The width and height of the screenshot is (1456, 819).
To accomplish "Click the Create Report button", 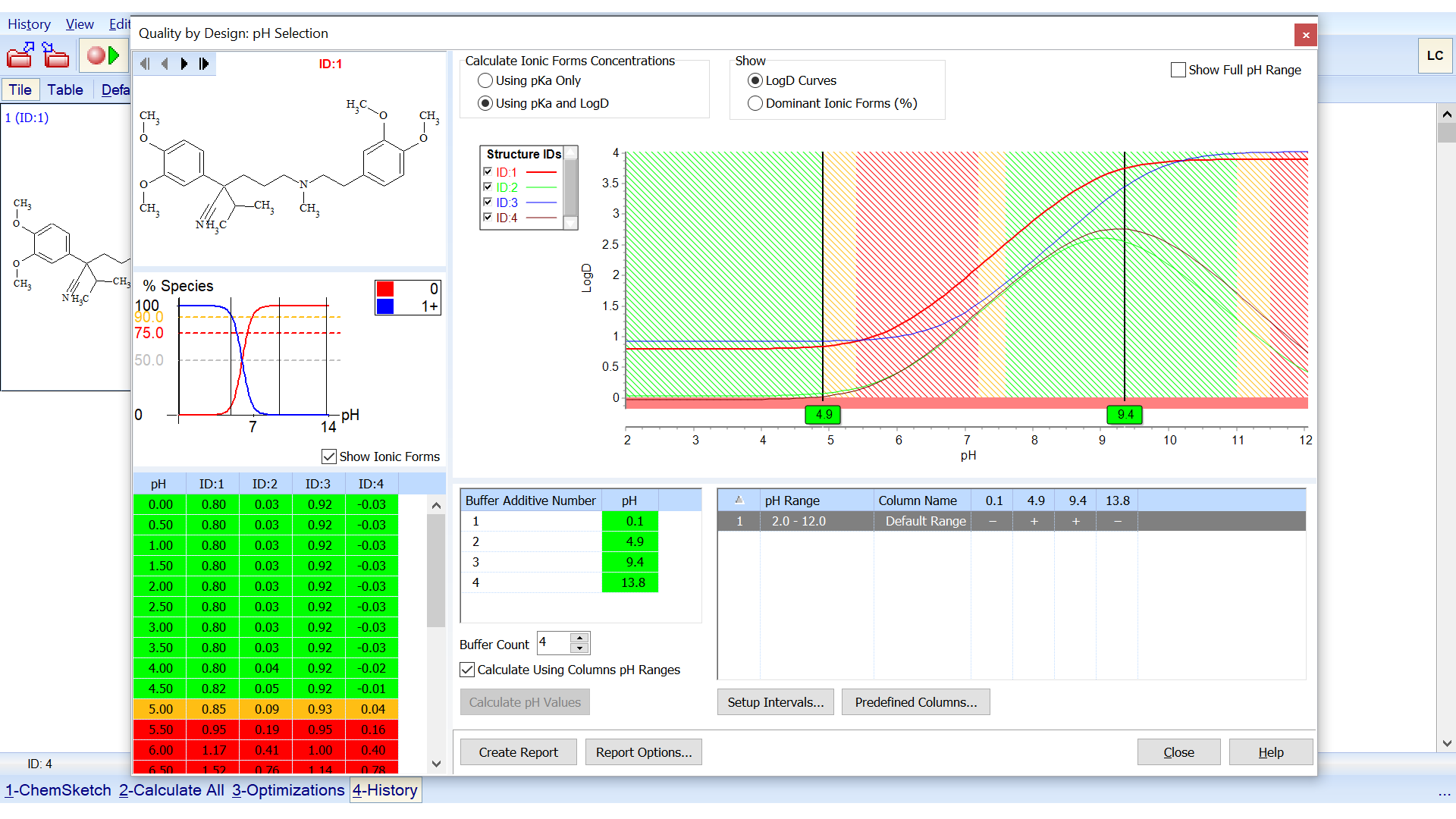I will point(518,752).
